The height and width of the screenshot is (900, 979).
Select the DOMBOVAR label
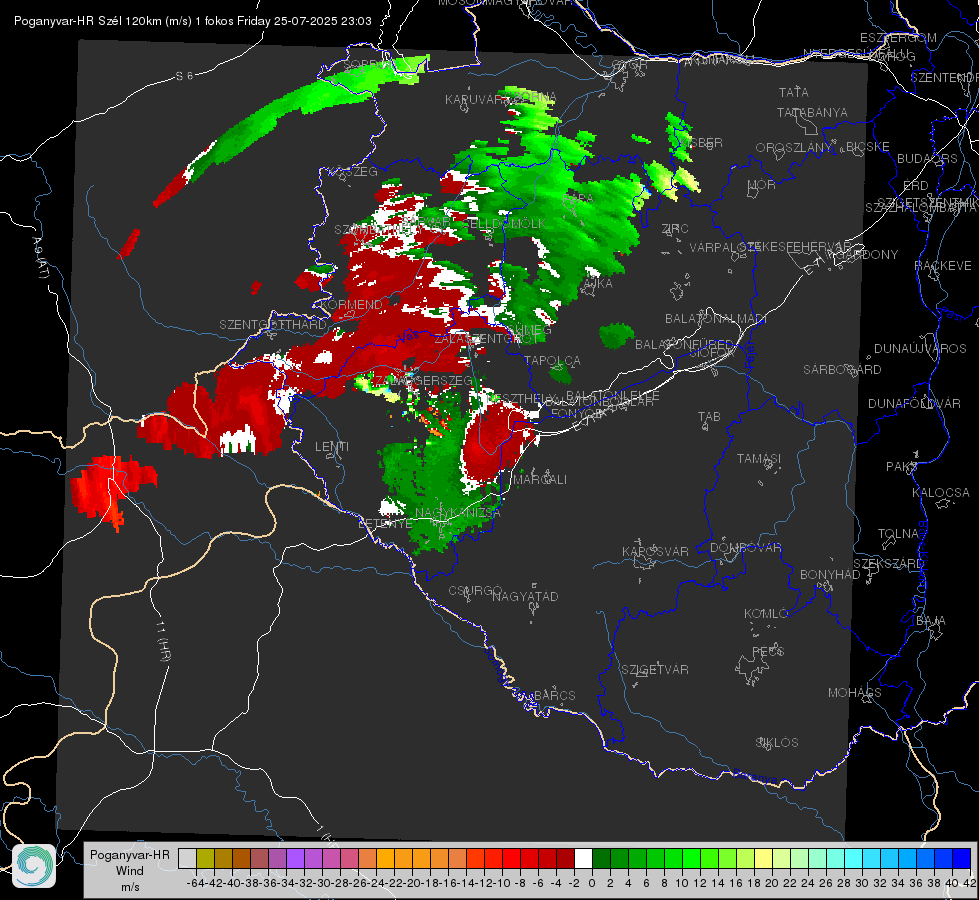pyautogui.click(x=745, y=548)
